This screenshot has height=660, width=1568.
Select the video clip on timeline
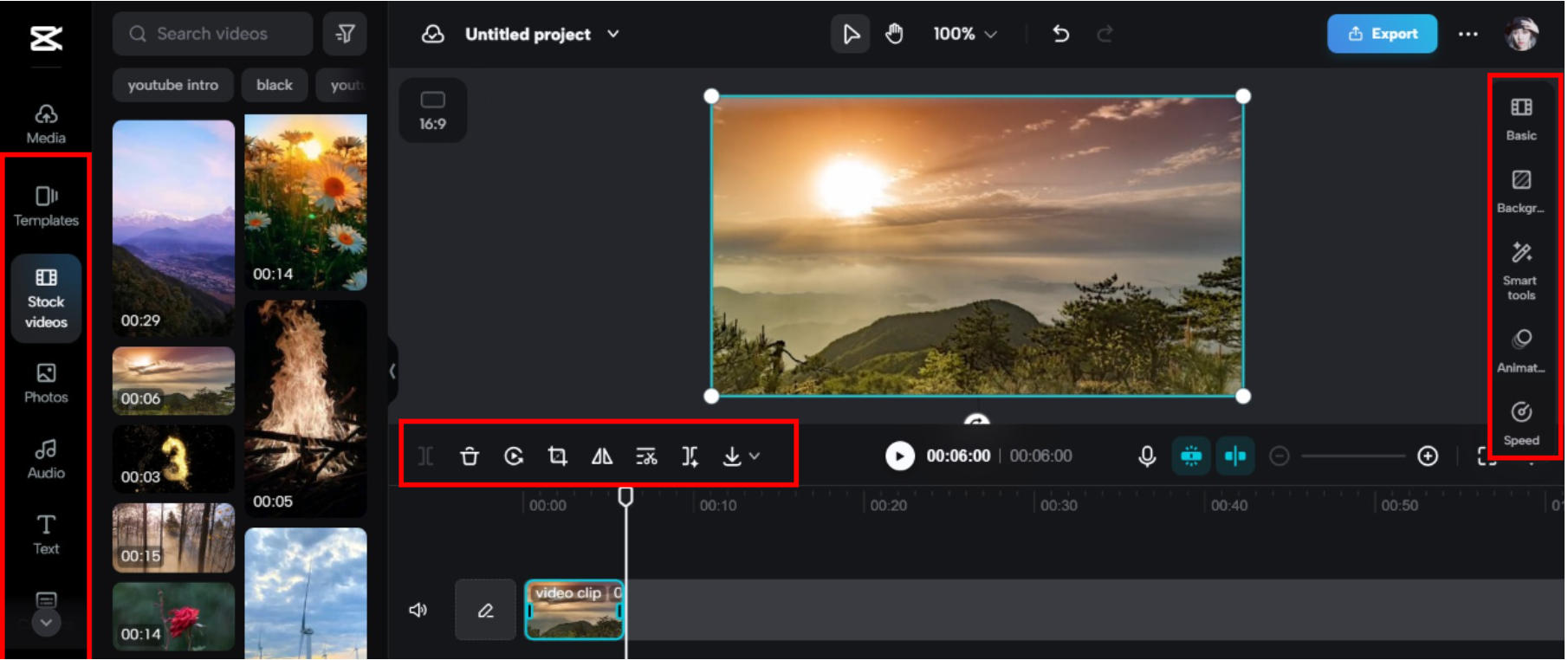coord(574,610)
